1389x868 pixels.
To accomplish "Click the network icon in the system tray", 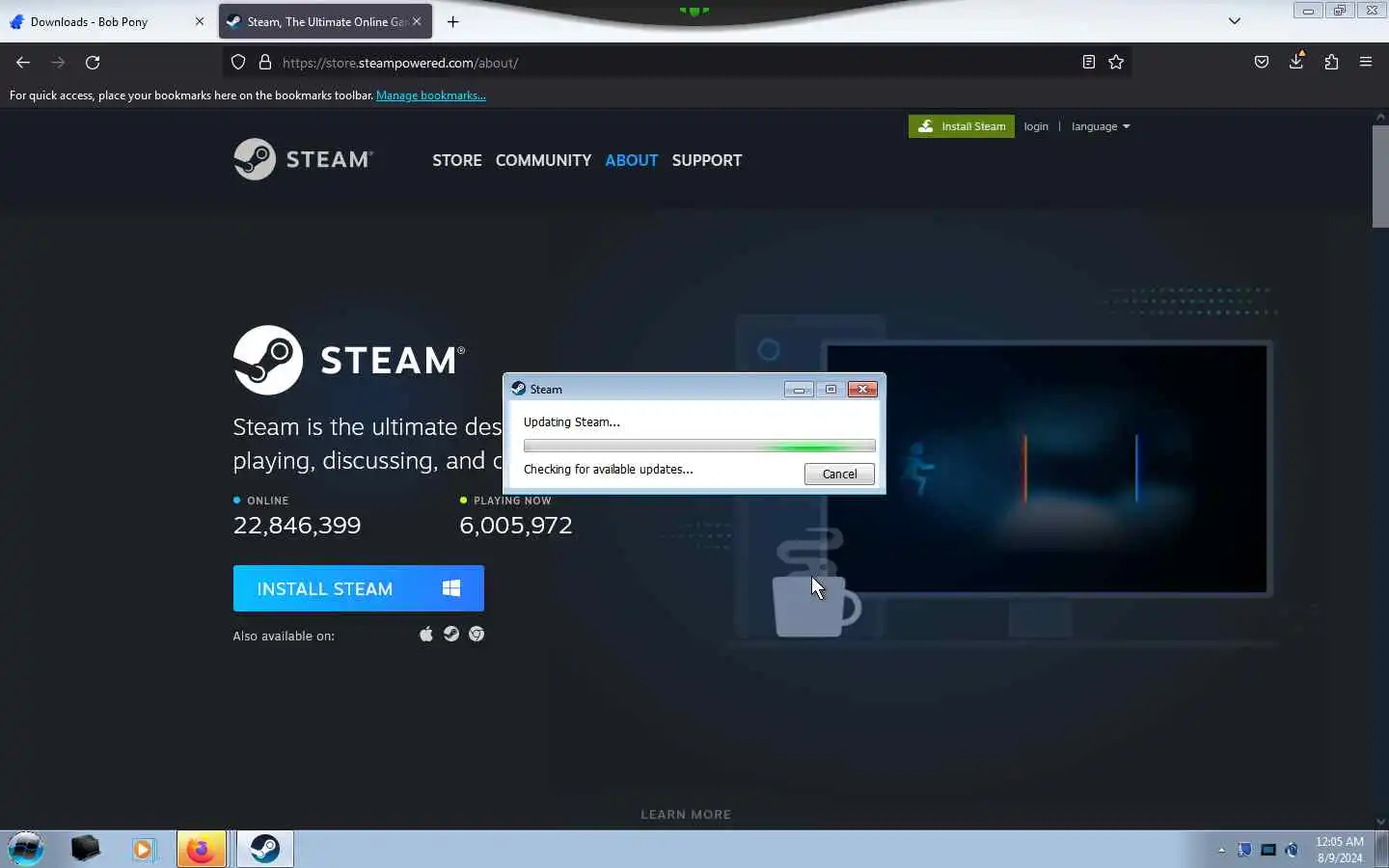I will [x=1268, y=850].
